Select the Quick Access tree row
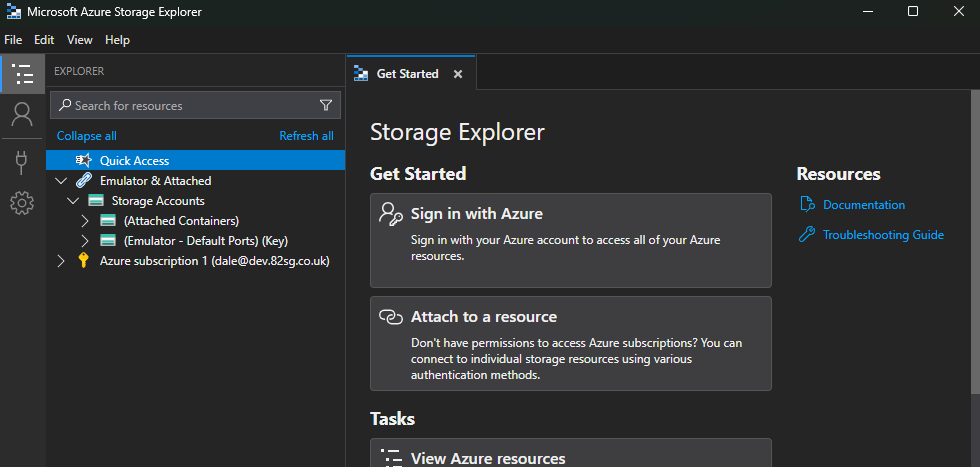This screenshot has height=467, width=980. 195,160
